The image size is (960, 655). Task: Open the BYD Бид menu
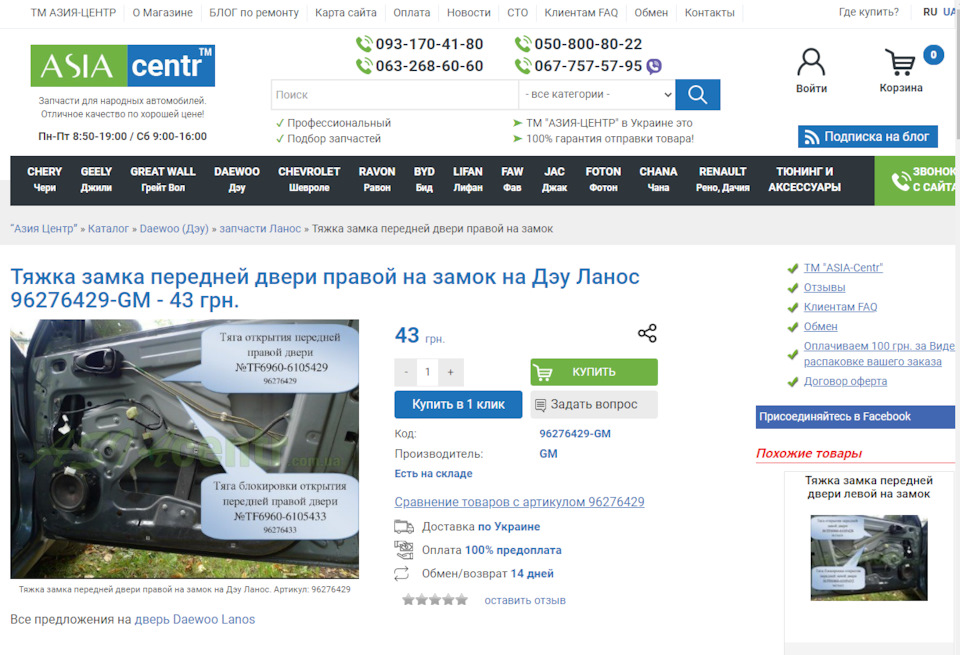pos(424,179)
